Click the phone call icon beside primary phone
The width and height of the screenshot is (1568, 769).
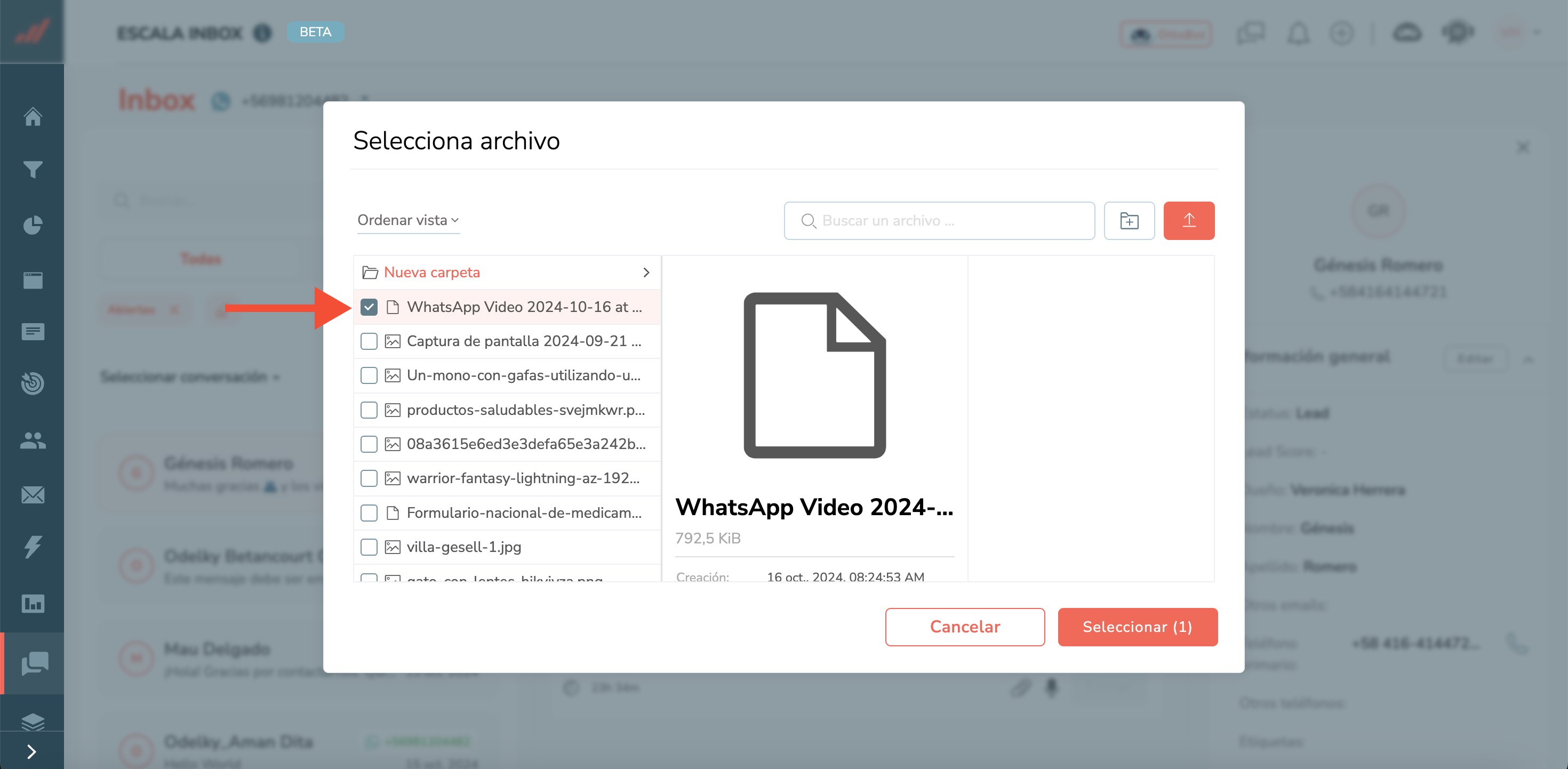tap(1517, 644)
